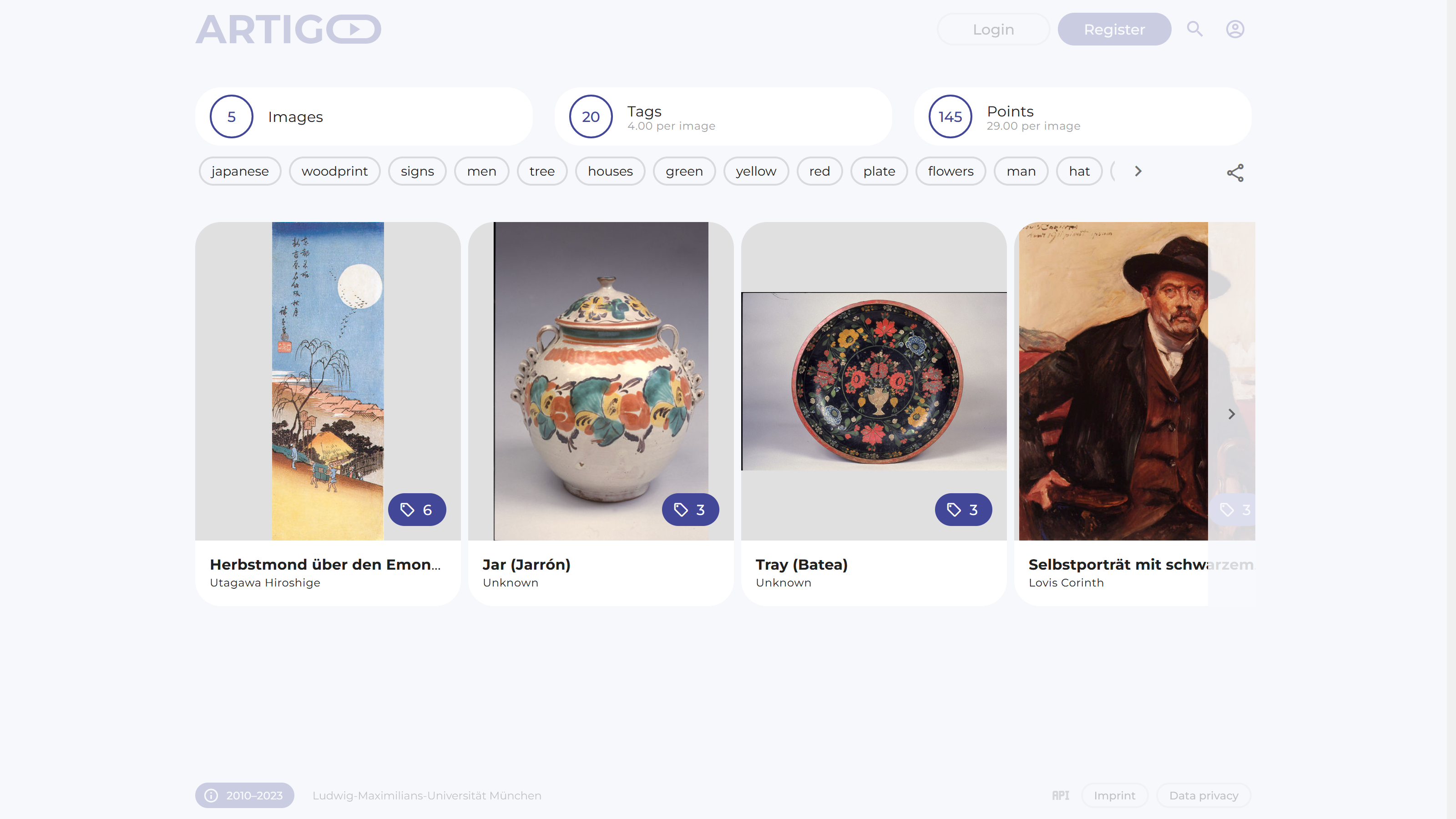Open the tag badge on Jar (Jarrón)
This screenshot has width=1456, height=819.
tap(690, 510)
